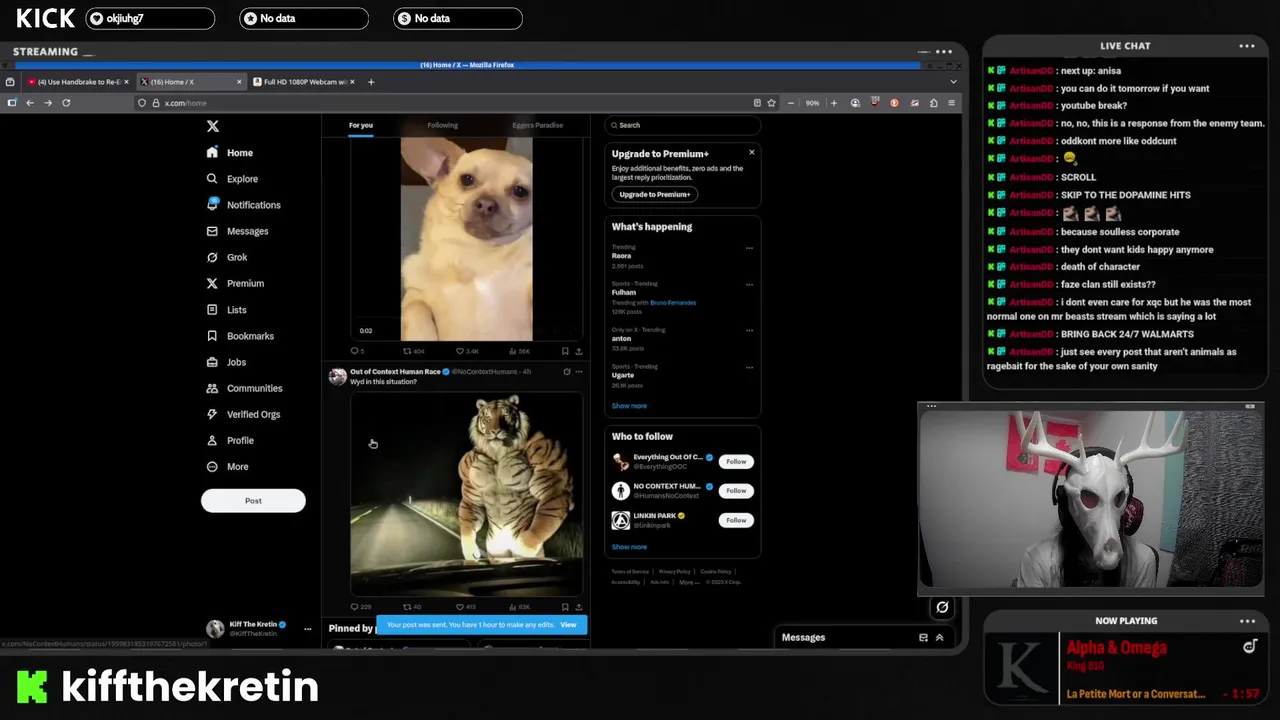Go back in Firefox
Viewport: 1280px width, 720px height.
(x=30, y=103)
